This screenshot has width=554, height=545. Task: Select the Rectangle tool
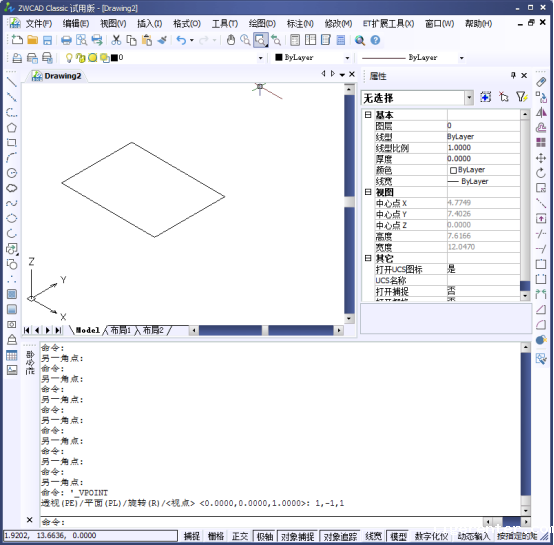tap(12, 143)
